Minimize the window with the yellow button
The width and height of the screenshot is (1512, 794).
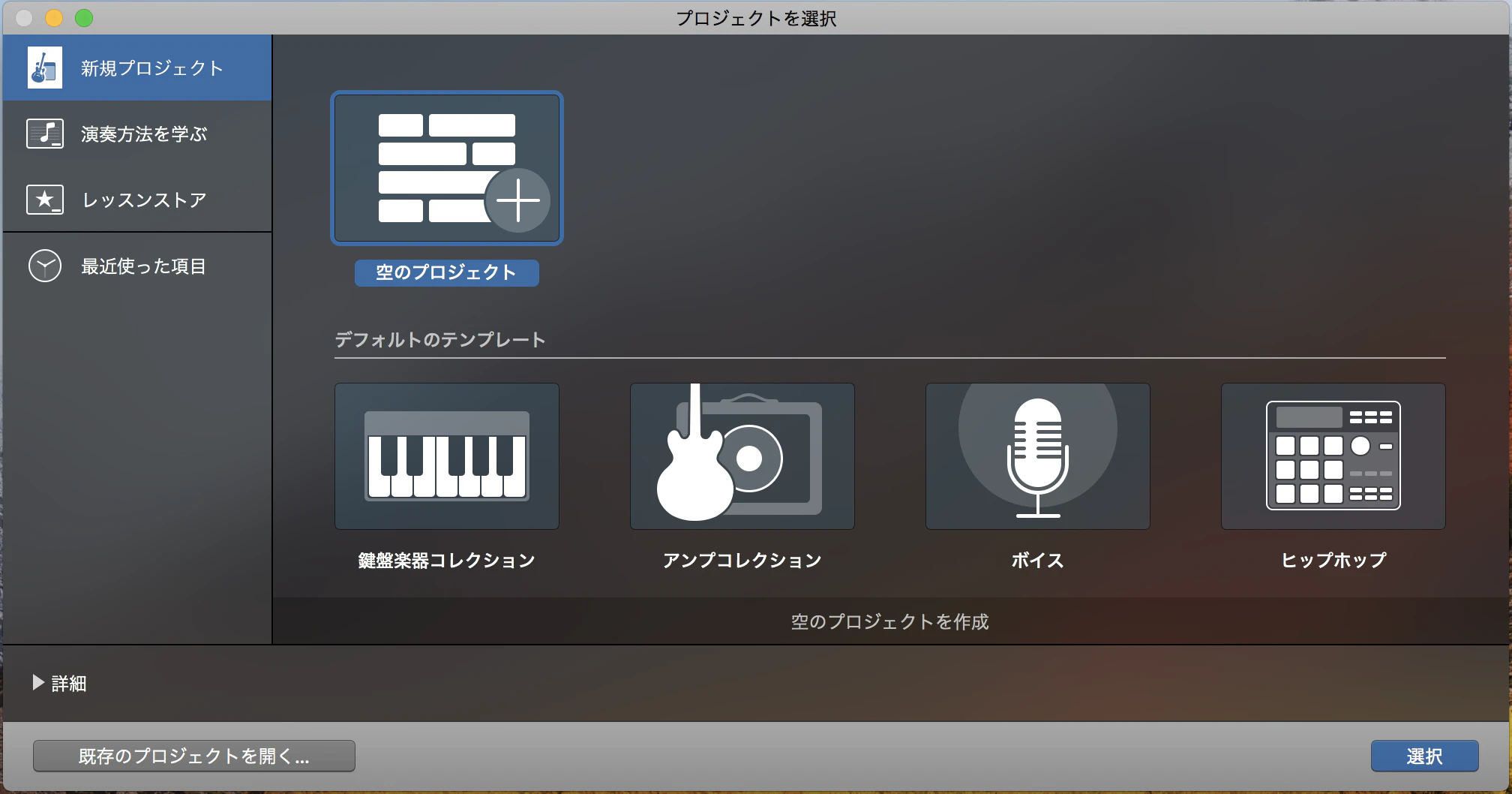pos(54,18)
